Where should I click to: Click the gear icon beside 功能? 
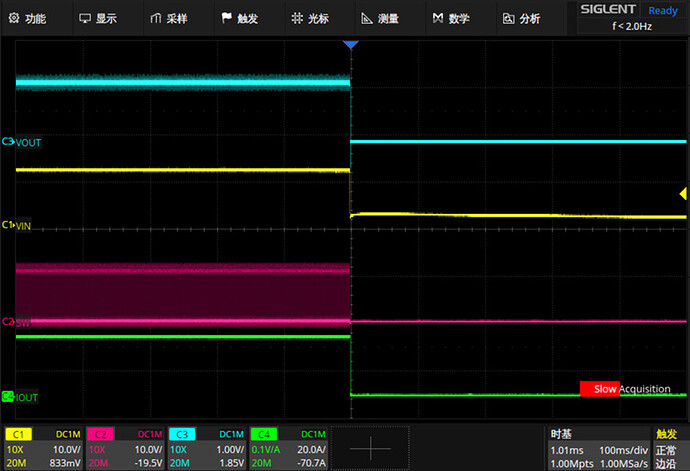click(14, 18)
